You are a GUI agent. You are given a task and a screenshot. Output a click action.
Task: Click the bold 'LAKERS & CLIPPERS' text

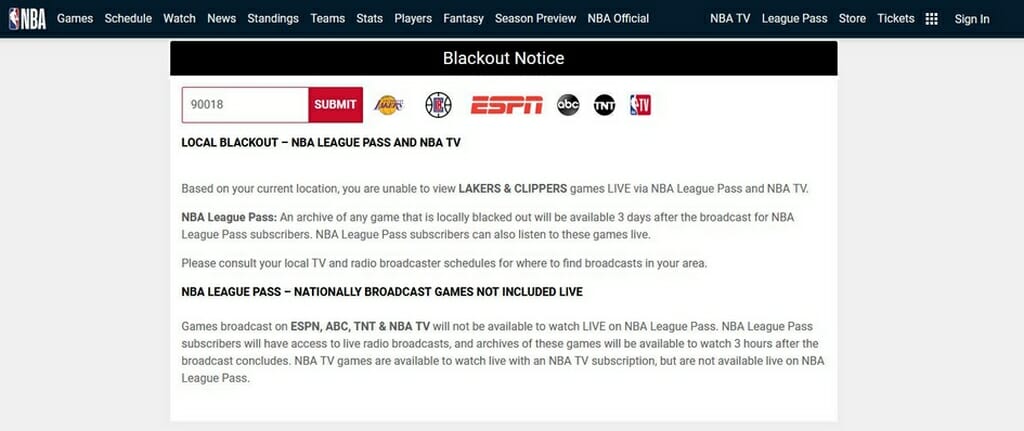point(513,189)
